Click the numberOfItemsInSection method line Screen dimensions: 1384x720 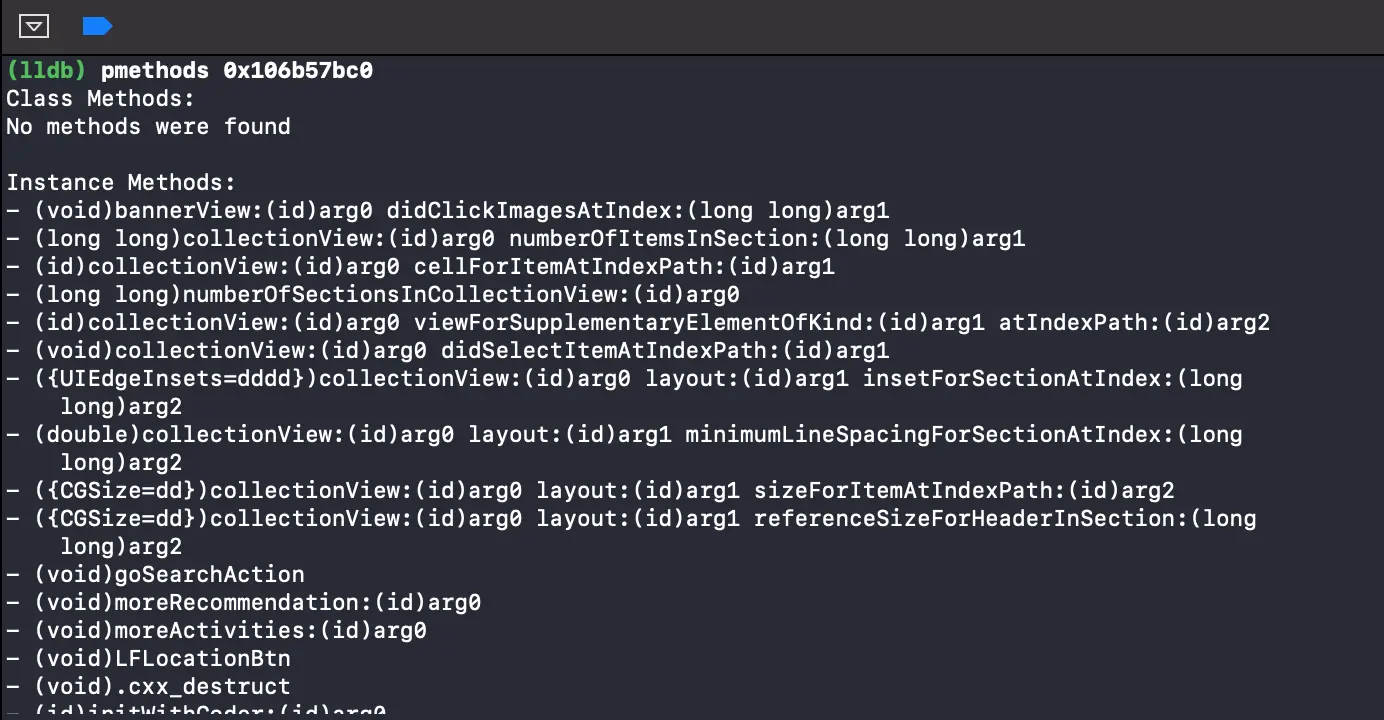click(515, 239)
